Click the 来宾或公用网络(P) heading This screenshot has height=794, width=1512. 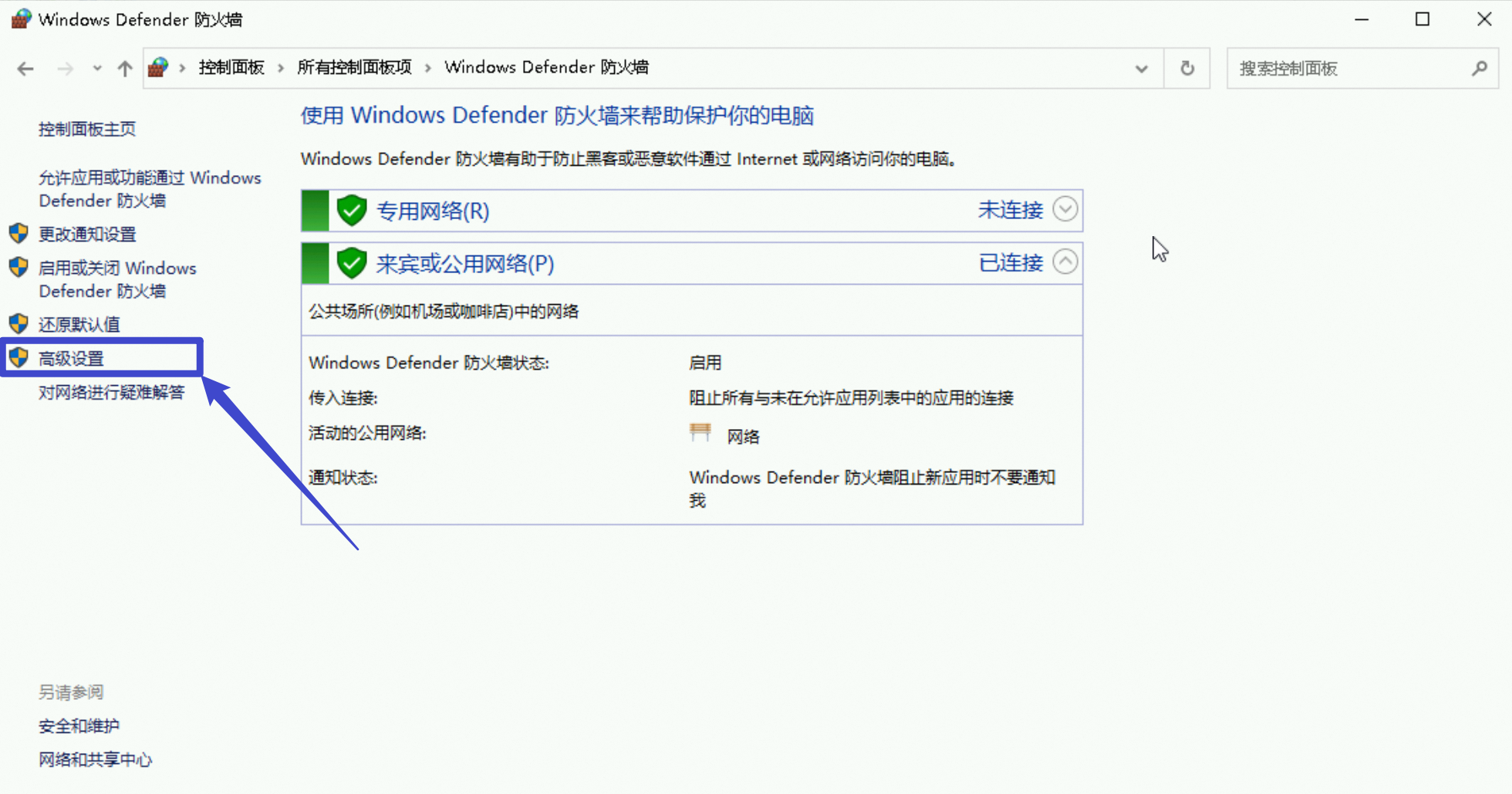pyautogui.click(x=465, y=264)
